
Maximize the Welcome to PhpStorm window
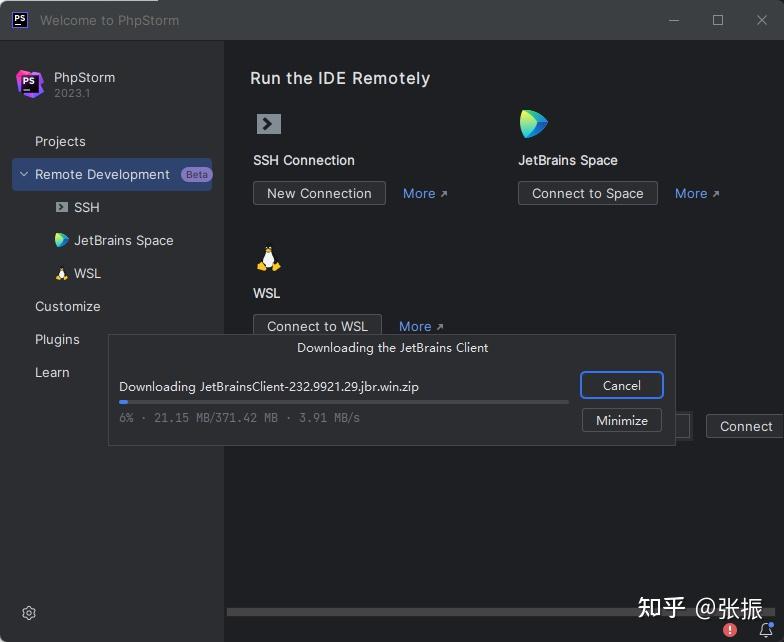point(718,20)
